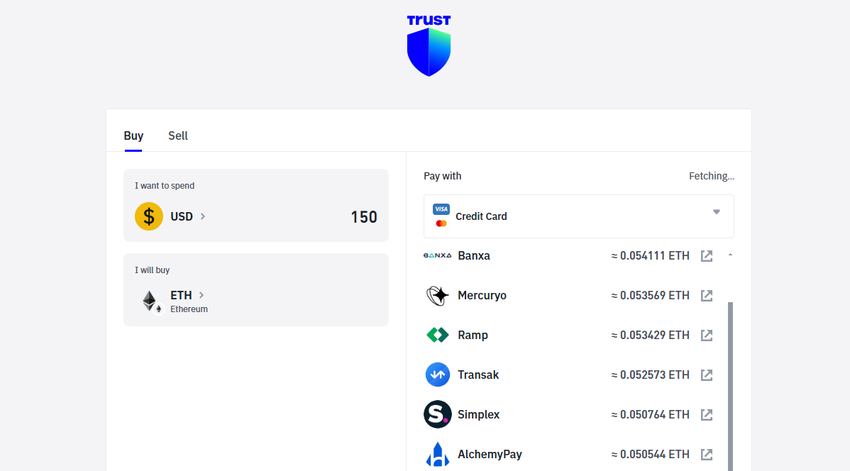
Task: Open the USD currency selector chevron
Action: coord(203,216)
